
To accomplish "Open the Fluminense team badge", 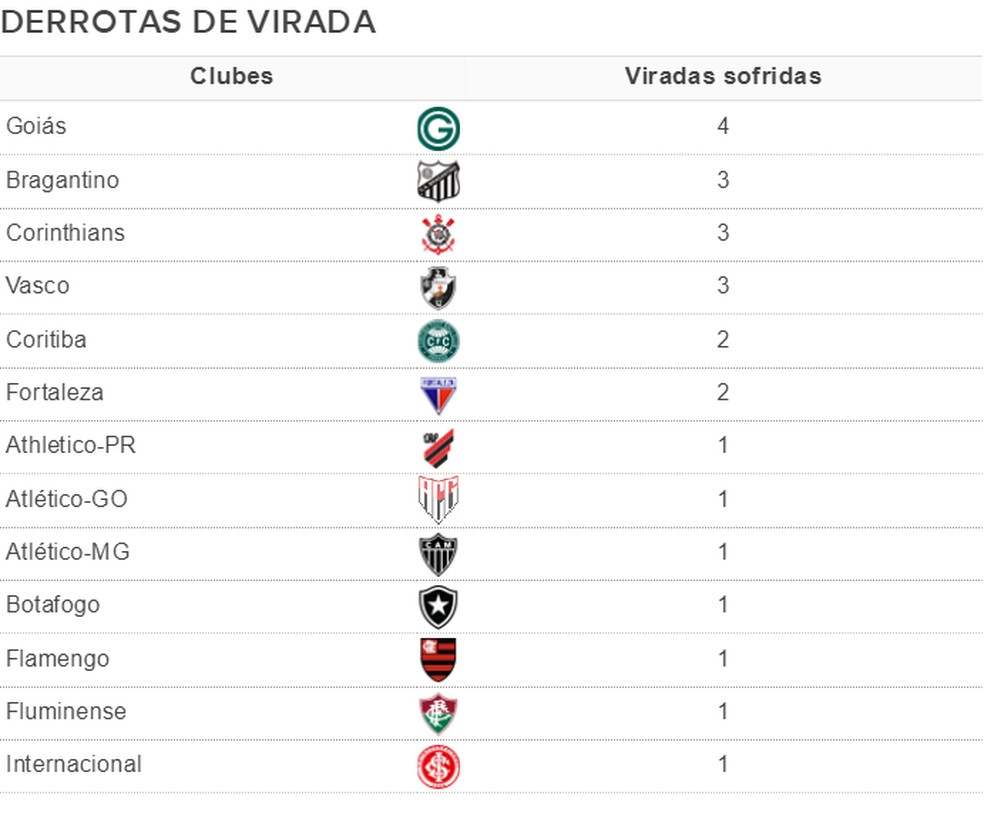I will pyautogui.click(x=438, y=713).
